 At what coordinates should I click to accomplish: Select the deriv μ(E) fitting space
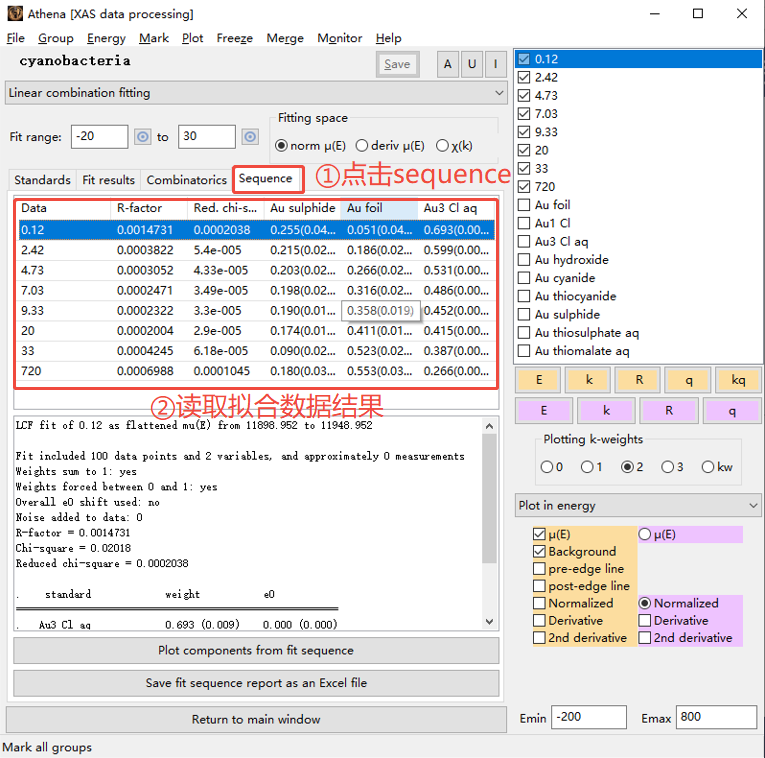(362, 145)
